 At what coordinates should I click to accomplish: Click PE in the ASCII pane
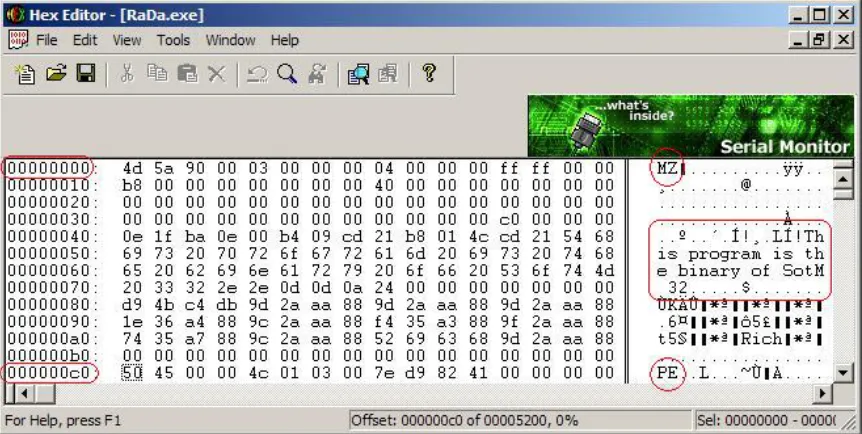click(667, 373)
